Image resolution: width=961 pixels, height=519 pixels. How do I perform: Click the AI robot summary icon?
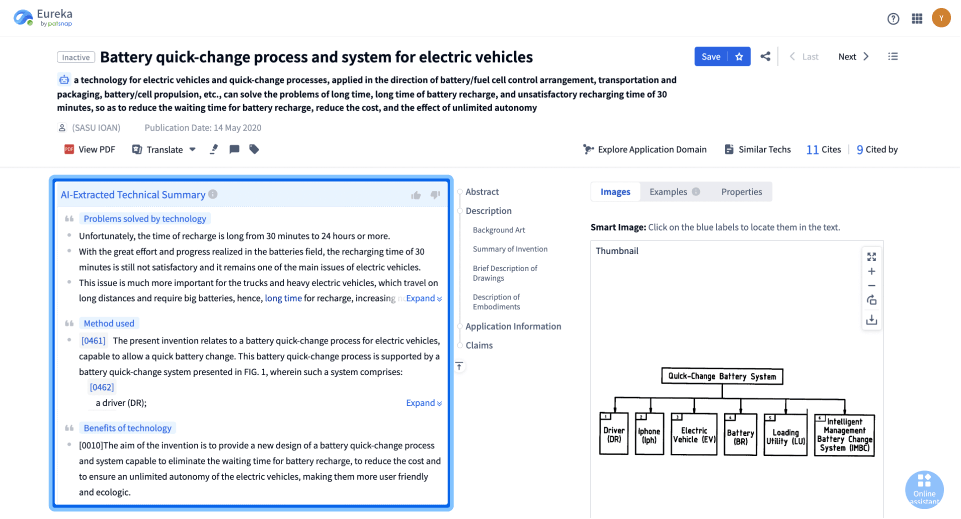[x=64, y=80]
